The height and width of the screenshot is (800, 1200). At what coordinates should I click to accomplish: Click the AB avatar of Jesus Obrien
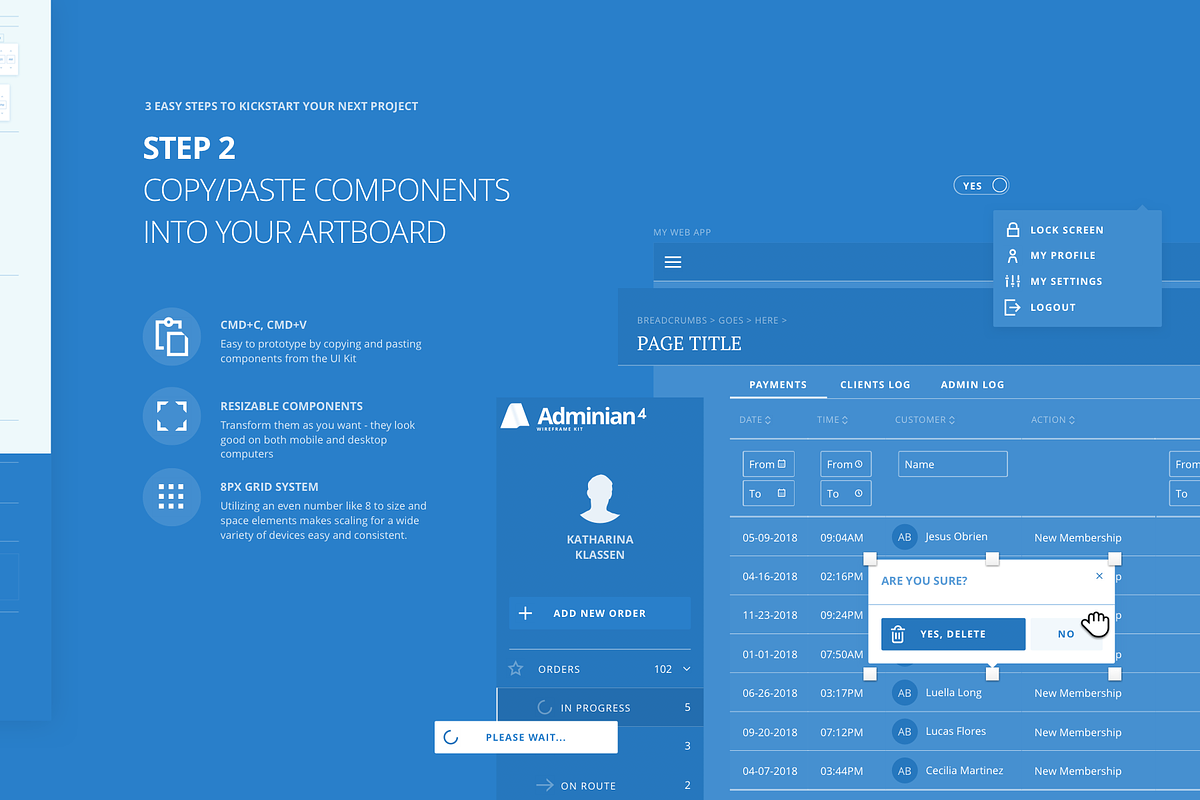click(x=905, y=537)
